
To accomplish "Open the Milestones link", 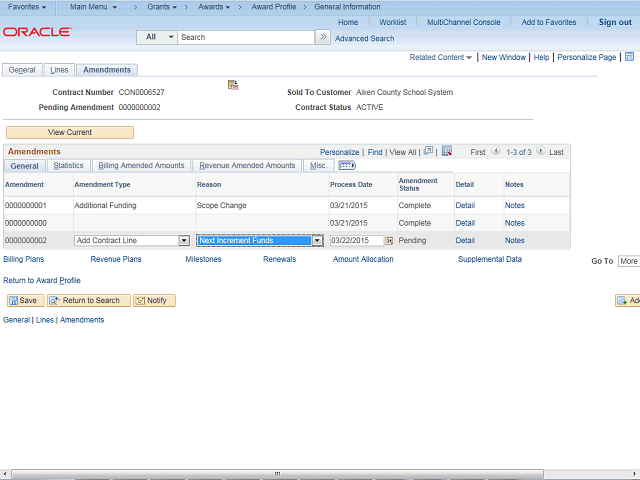I will [x=203, y=259].
